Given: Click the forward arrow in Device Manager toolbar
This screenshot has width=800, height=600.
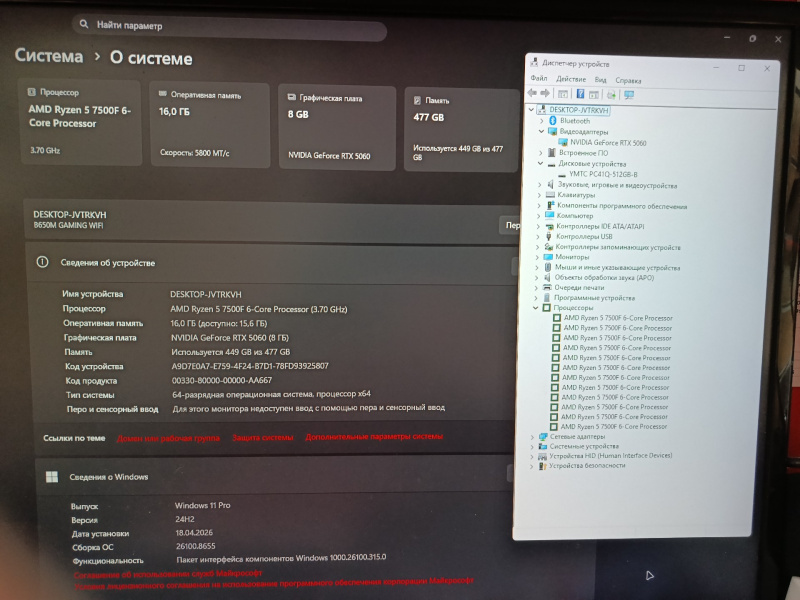Looking at the screenshot, I should coord(545,93).
